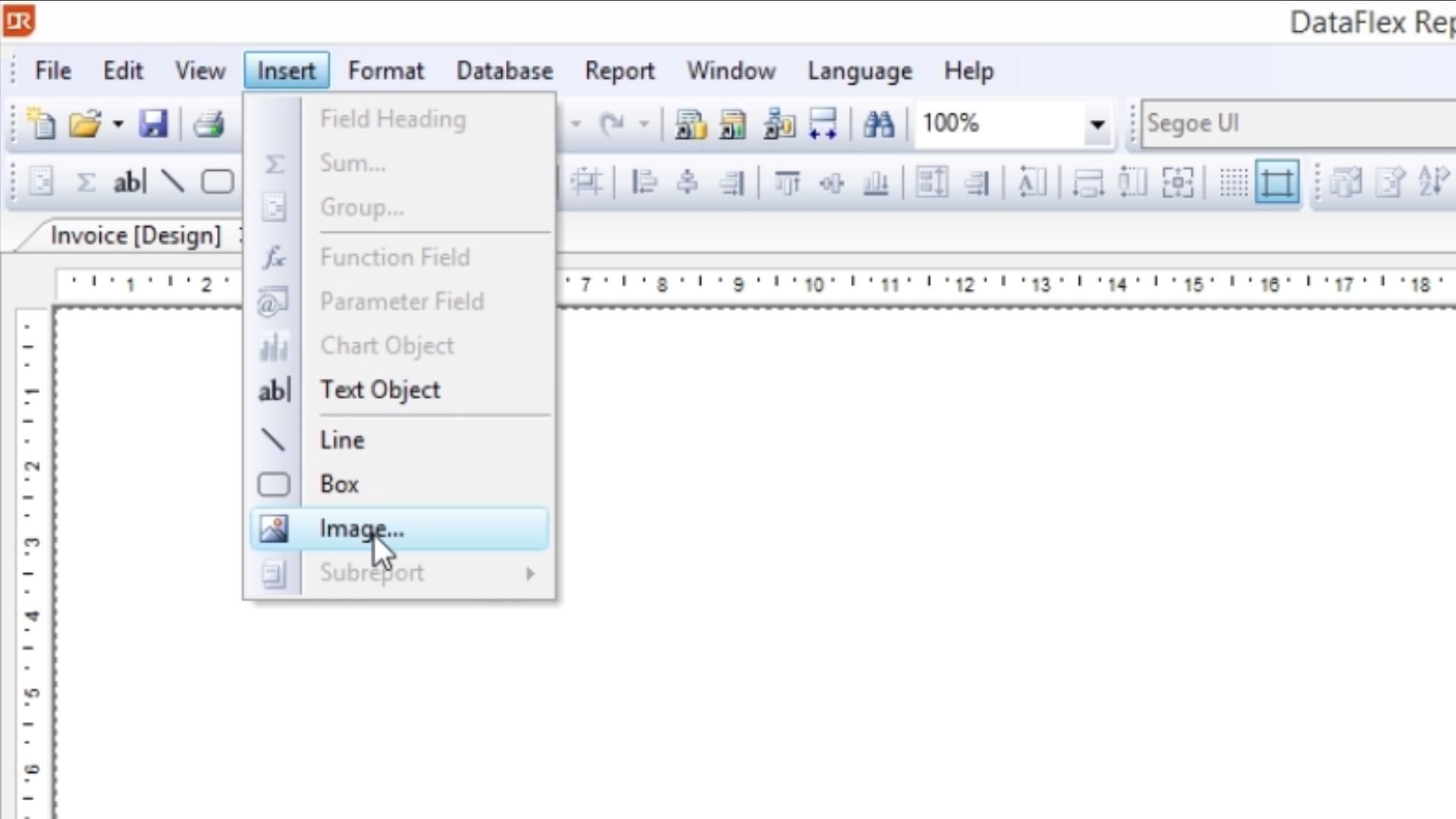This screenshot has width=1456, height=819.
Task: Open the Format menu
Action: click(385, 71)
